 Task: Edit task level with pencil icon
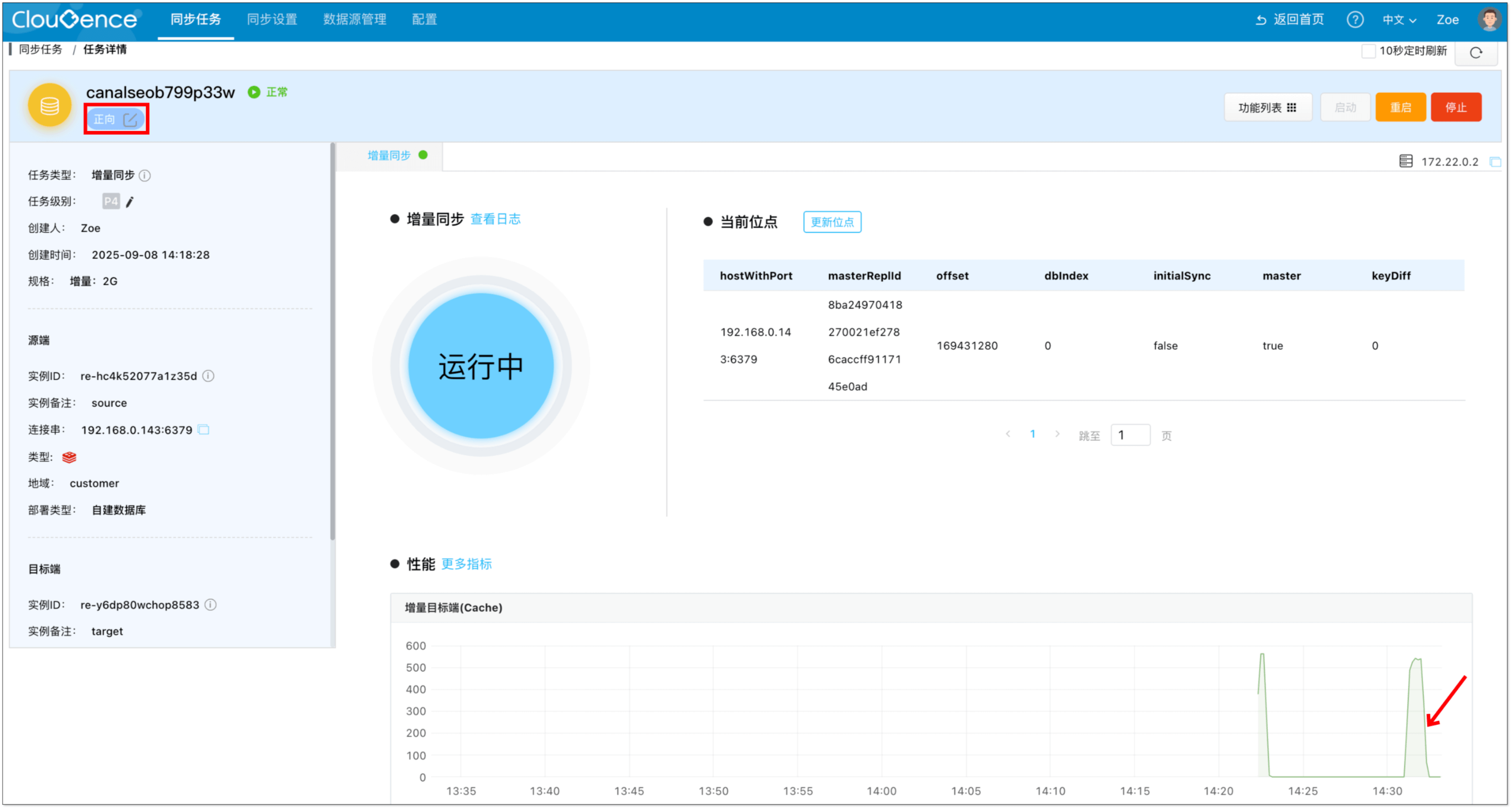tap(131, 202)
